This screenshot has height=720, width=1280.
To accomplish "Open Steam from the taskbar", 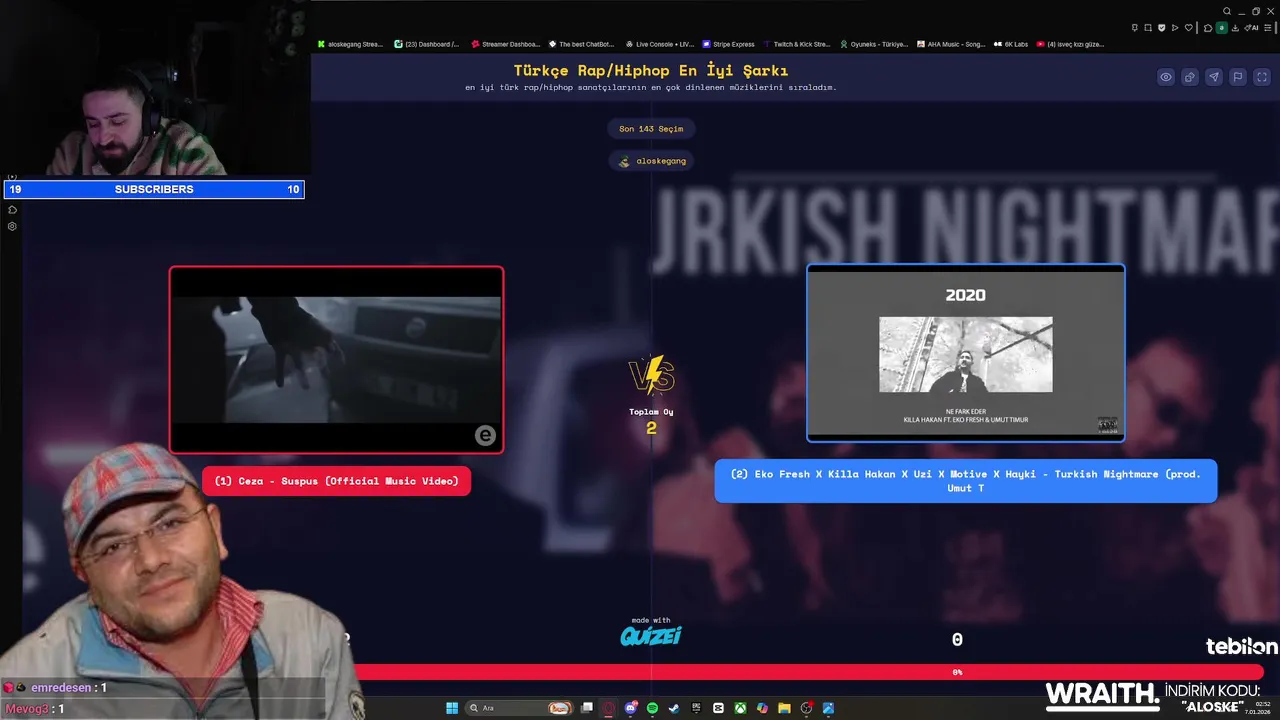I will tap(674, 708).
